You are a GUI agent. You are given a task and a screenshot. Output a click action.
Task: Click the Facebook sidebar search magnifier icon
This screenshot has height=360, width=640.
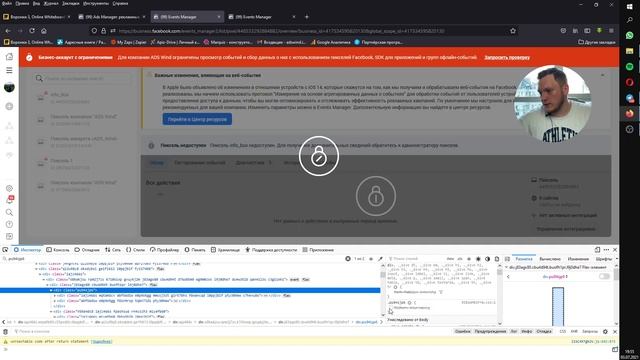coord(9,212)
